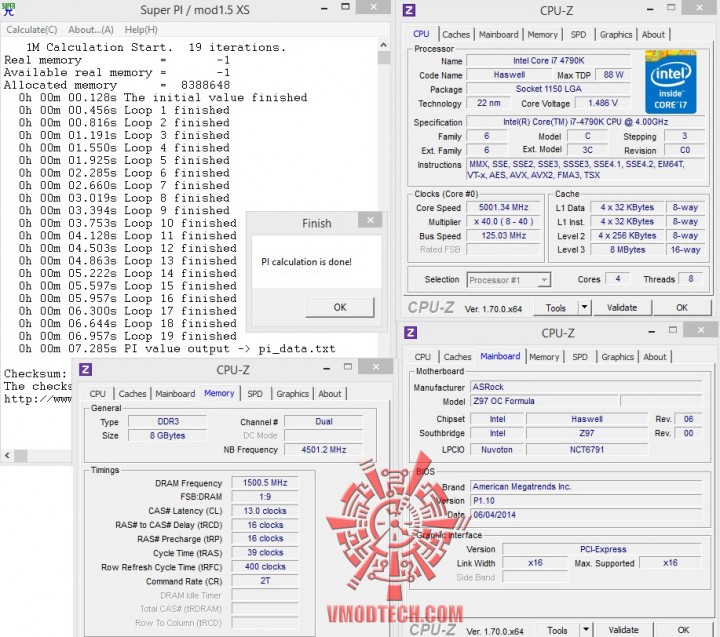Maximize the CPU-Z Memory window
The height and width of the screenshot is (637, 720).
click(x=348, y=366)
